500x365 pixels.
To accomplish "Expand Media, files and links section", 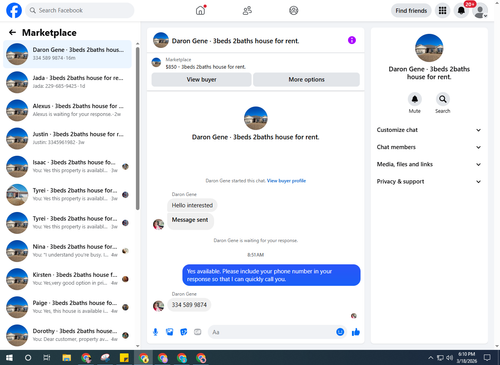I will pyautogui.click(x=429, y=164).
